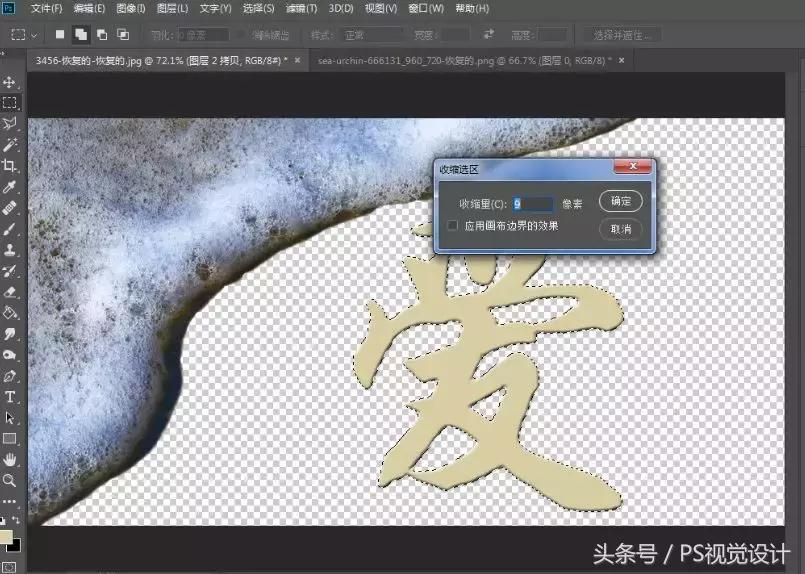Toggle the 消除锯齿 anti-alias checkbox
This screenshot has height=574, width=805.
point(241,35)
